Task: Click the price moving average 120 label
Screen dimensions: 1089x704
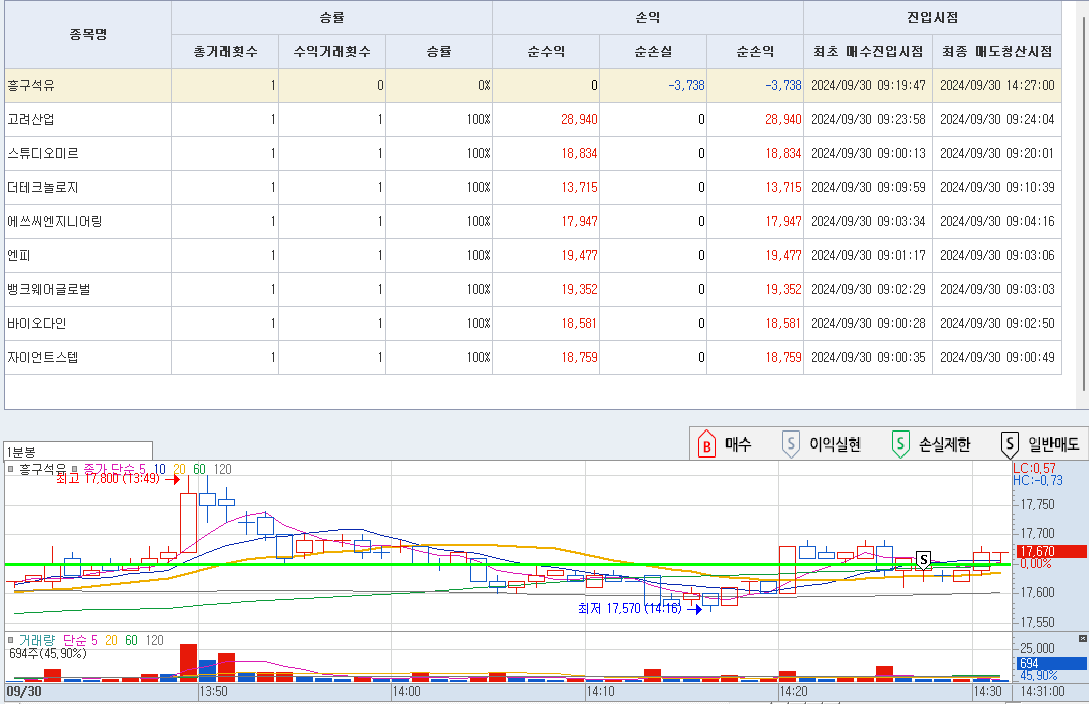Action: point(222,469)
